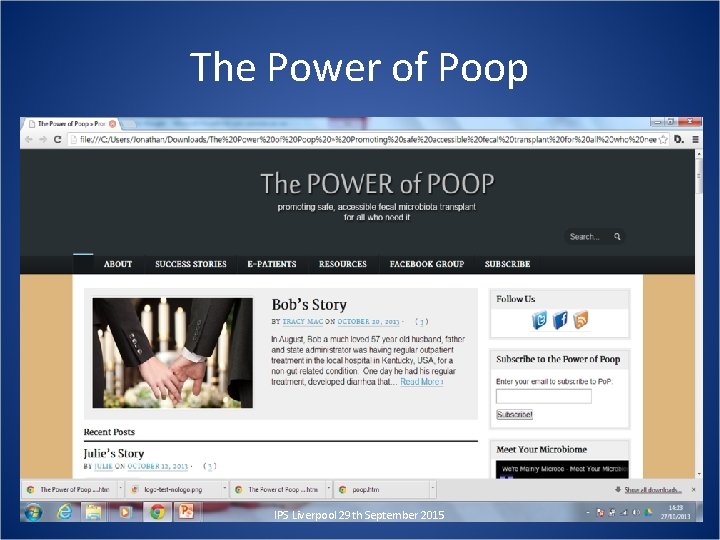The height and width of the screenshot is (540, 720).
Task: Click the search magnifier icon
Action: [617, 236]
